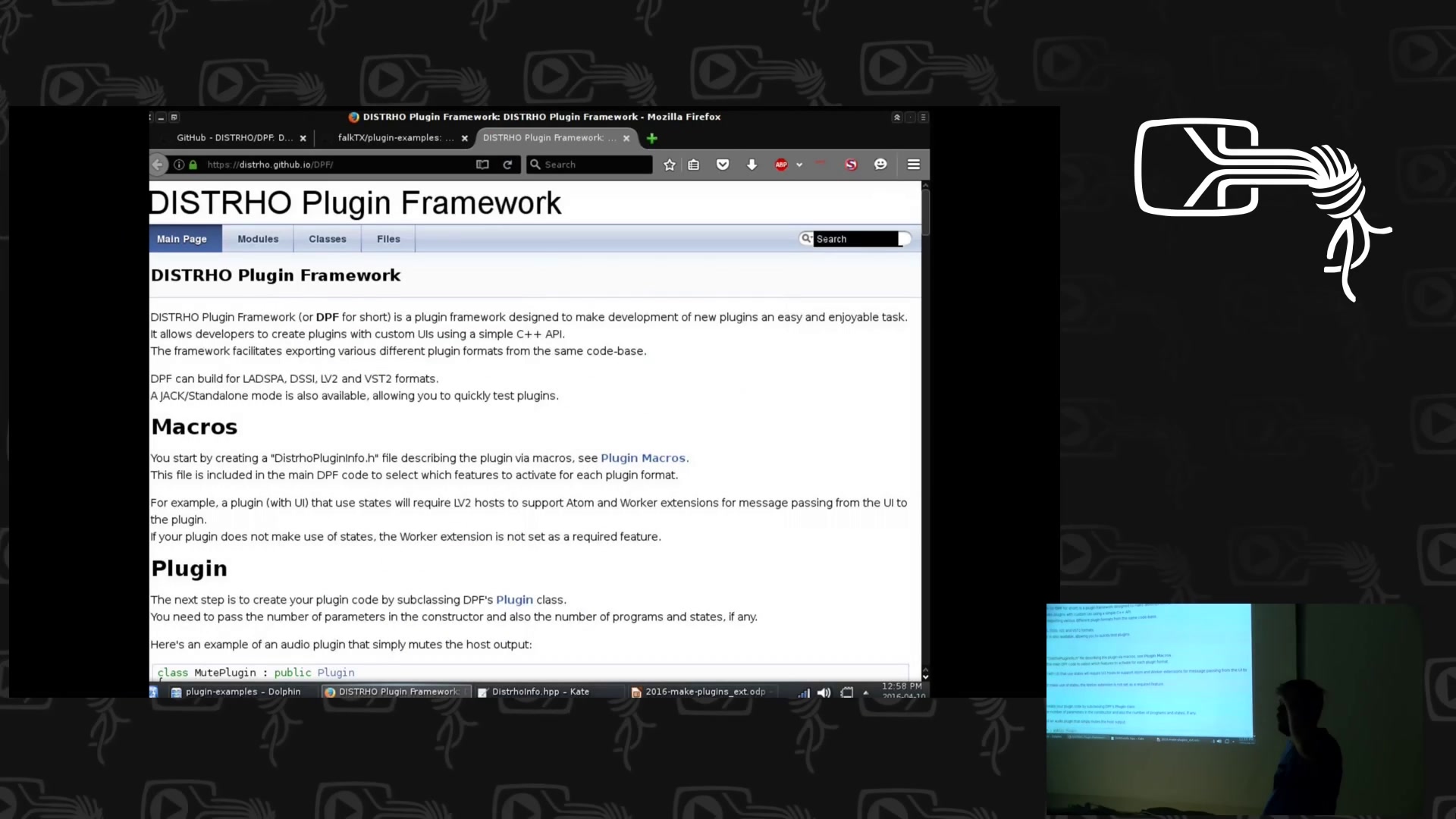Open the Files doc tab
This screenshot has height=819, width=1456.
tap(388, 239)
